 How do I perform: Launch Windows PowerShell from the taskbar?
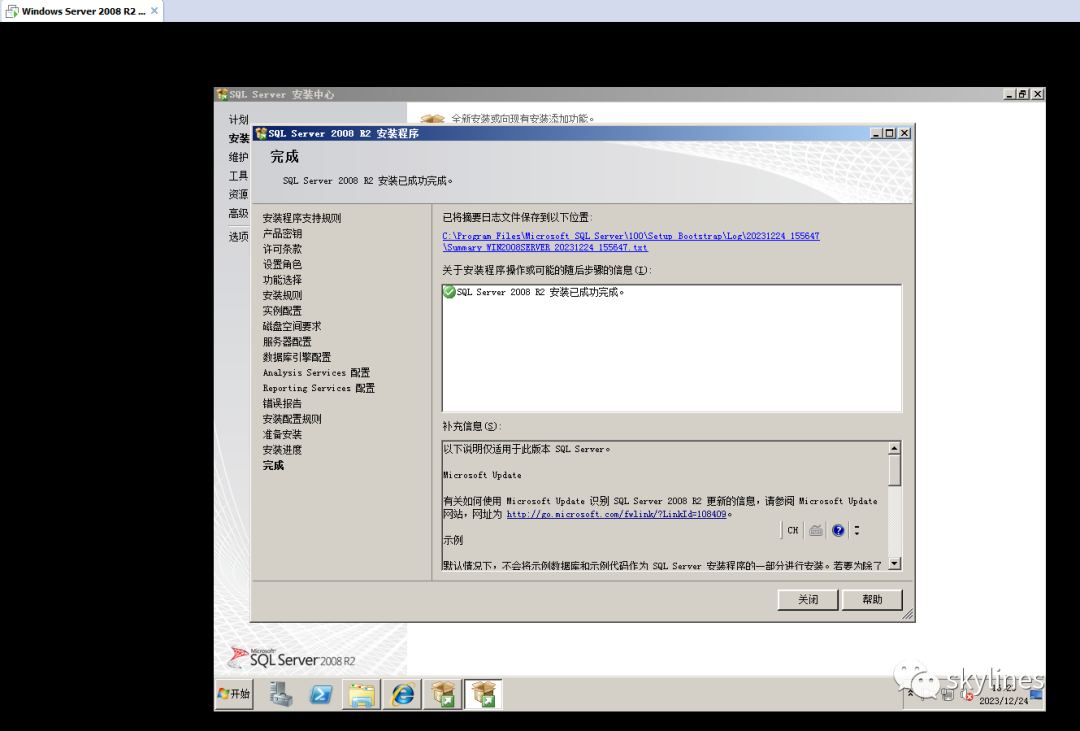click(x=321, y=694)
